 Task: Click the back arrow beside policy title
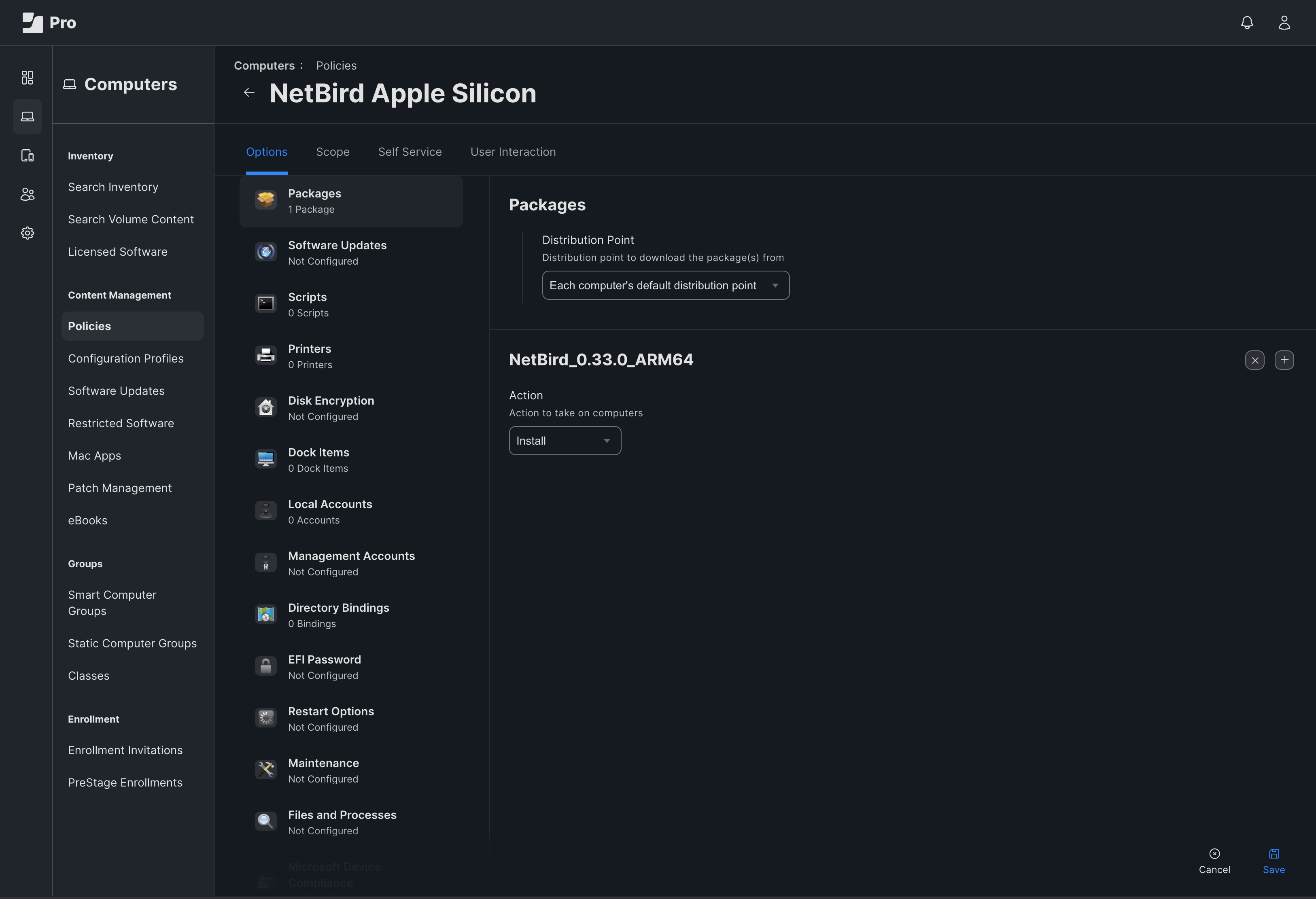pyautogui.click(x=249, y=93)
